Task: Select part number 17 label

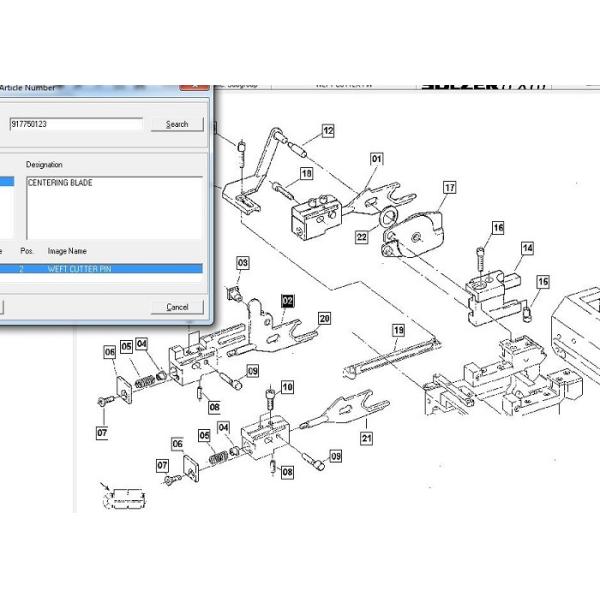Action: (x=450, y=187)
